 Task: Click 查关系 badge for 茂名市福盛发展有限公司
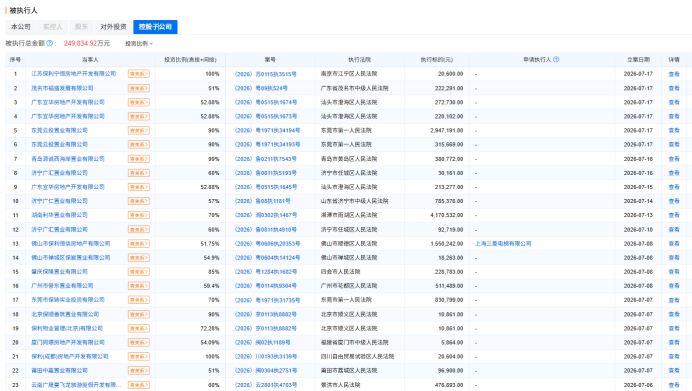click(139, 88)
